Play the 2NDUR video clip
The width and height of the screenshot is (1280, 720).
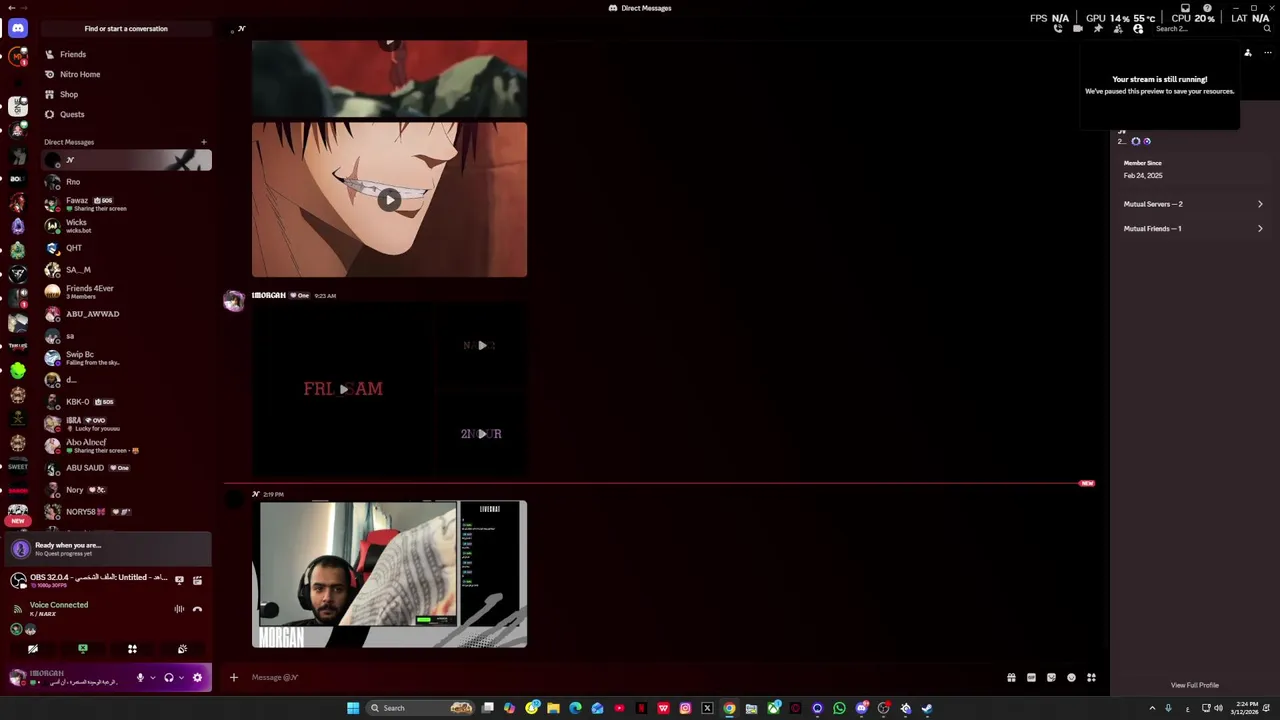482,434
